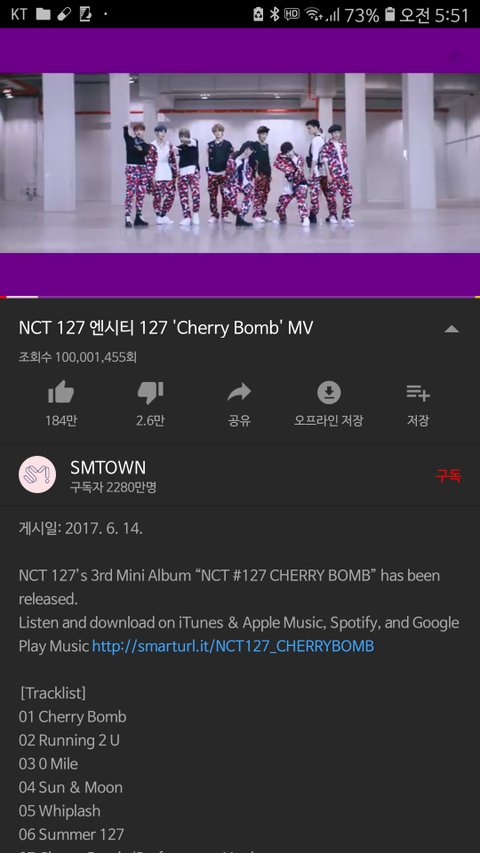This screenshot has height=853, width=480.
Task: Tap the offline save download icon
Action: [329, 392]
